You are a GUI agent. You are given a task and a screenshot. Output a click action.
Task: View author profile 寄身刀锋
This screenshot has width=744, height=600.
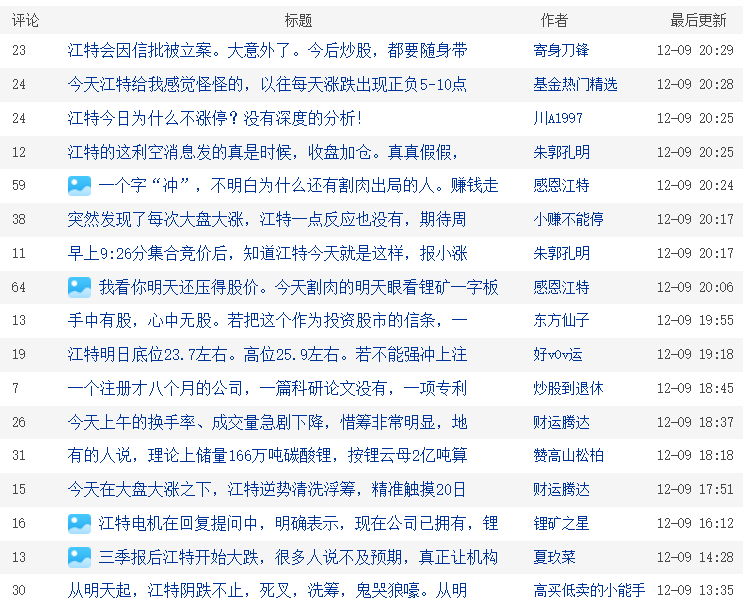(561, 50)
